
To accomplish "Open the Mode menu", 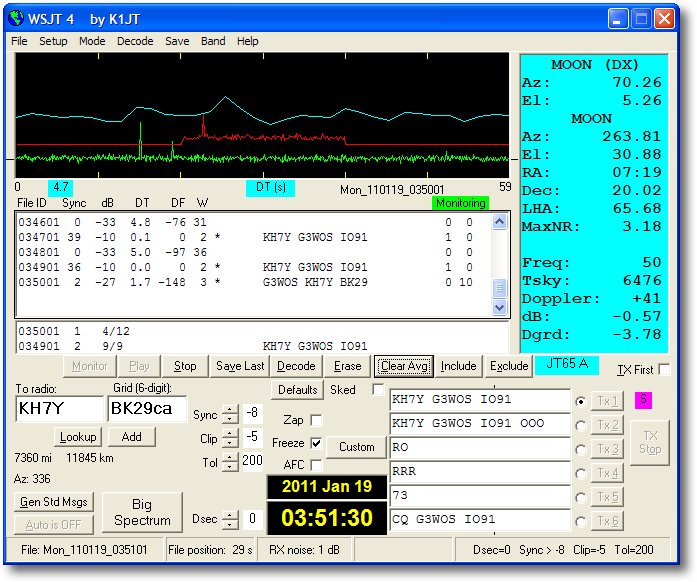I will click(x=92, y=41).
